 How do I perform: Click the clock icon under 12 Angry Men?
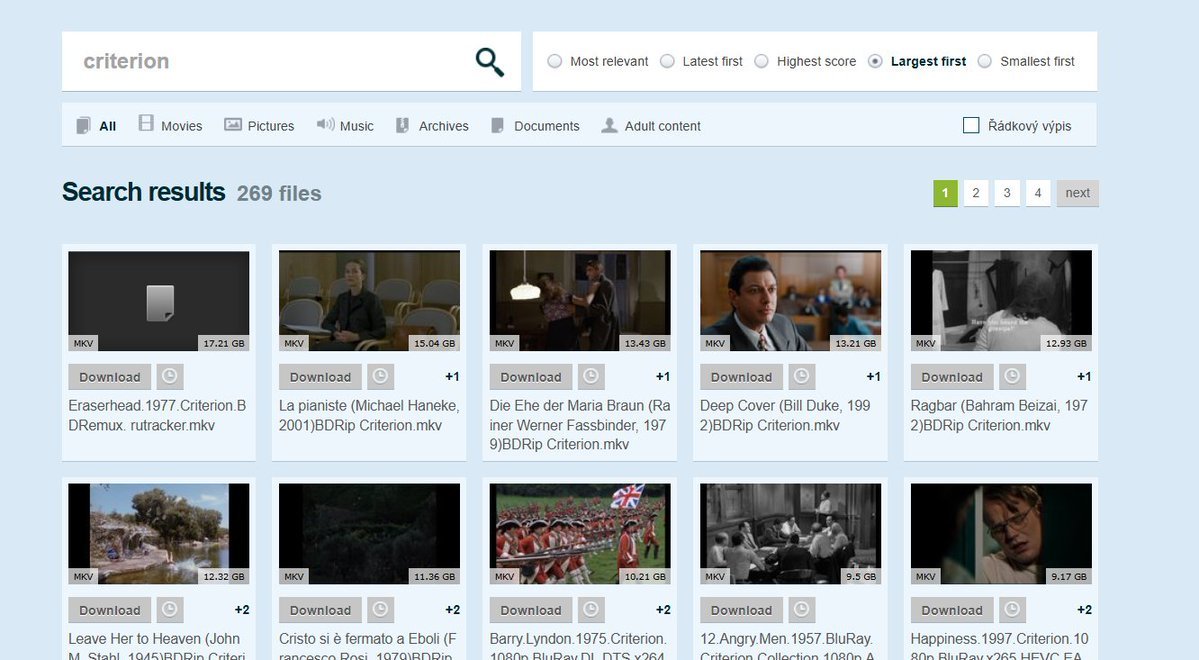[x=802, y=610]
